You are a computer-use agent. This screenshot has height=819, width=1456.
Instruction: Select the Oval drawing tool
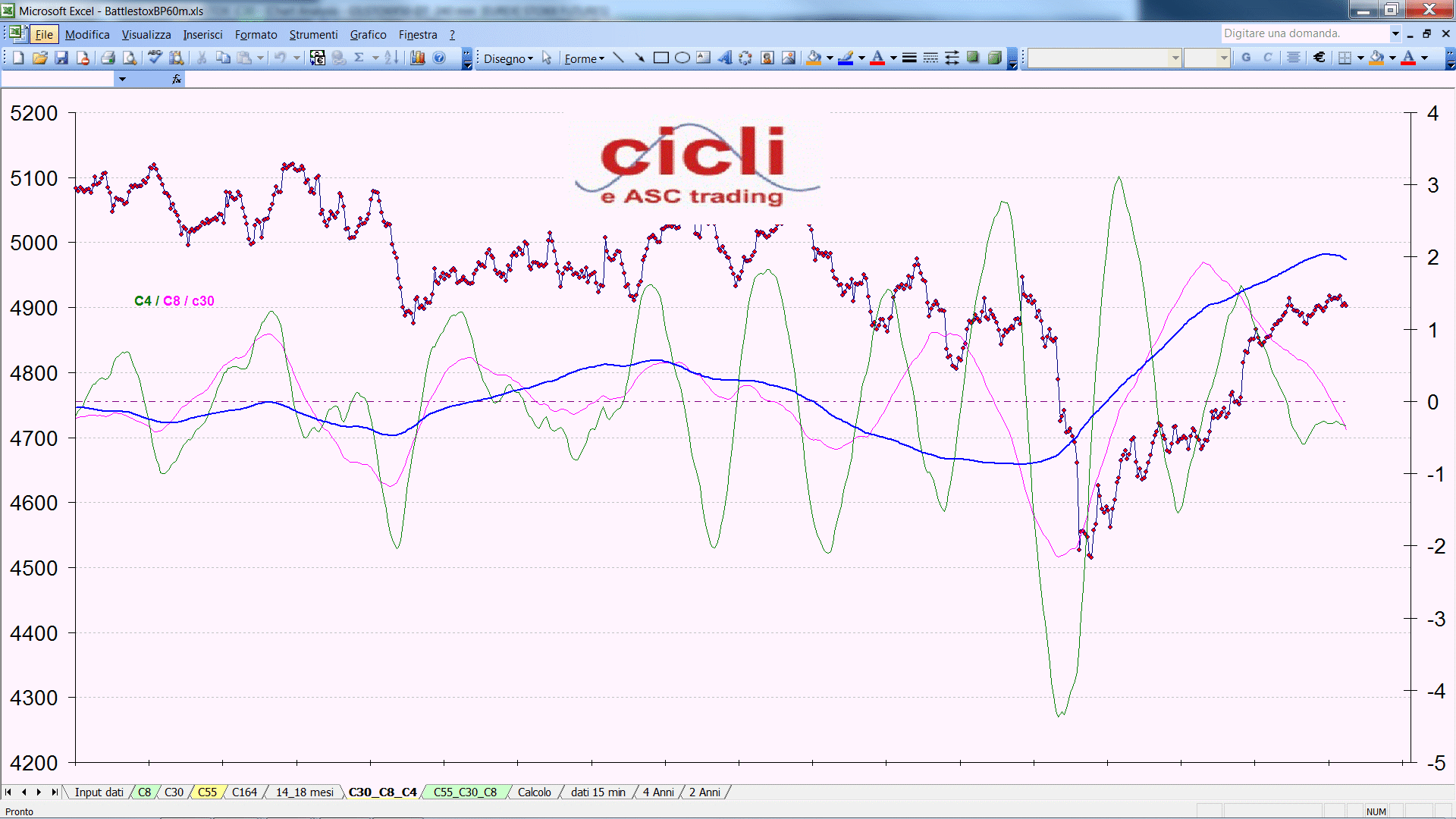pyautogui.click(x=682, y=58)
